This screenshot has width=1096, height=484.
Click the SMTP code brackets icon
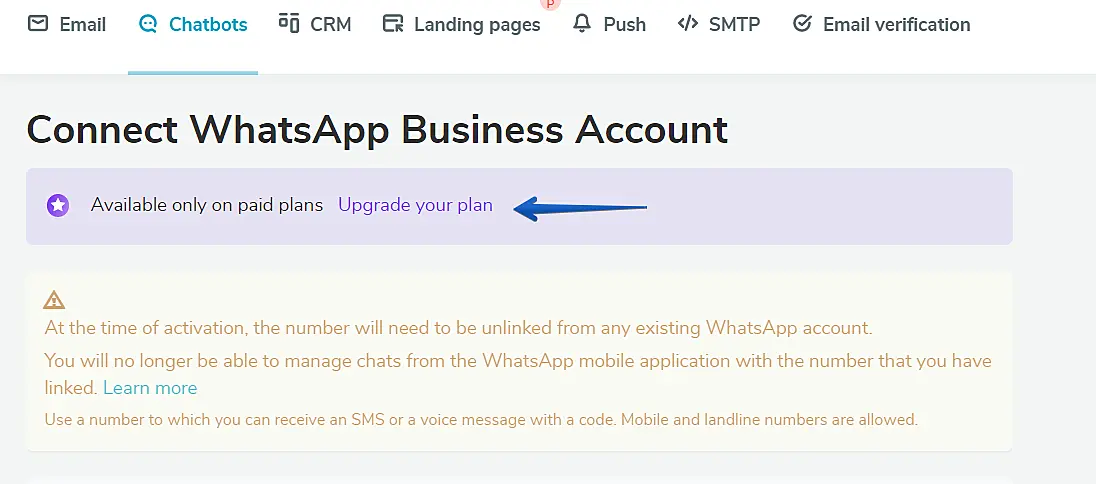(x=687, y=24)
